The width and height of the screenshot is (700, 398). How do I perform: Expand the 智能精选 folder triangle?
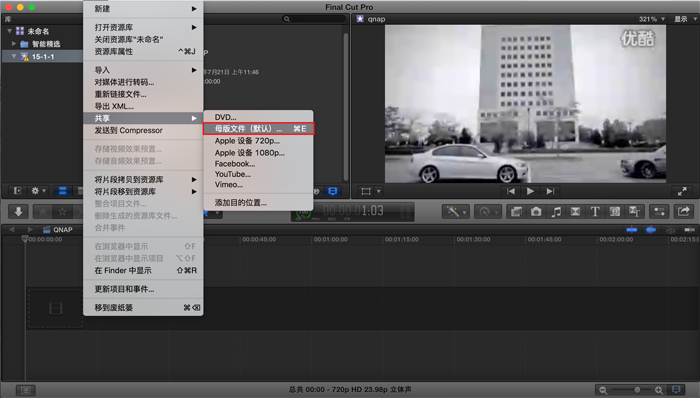tap(14, 44)
